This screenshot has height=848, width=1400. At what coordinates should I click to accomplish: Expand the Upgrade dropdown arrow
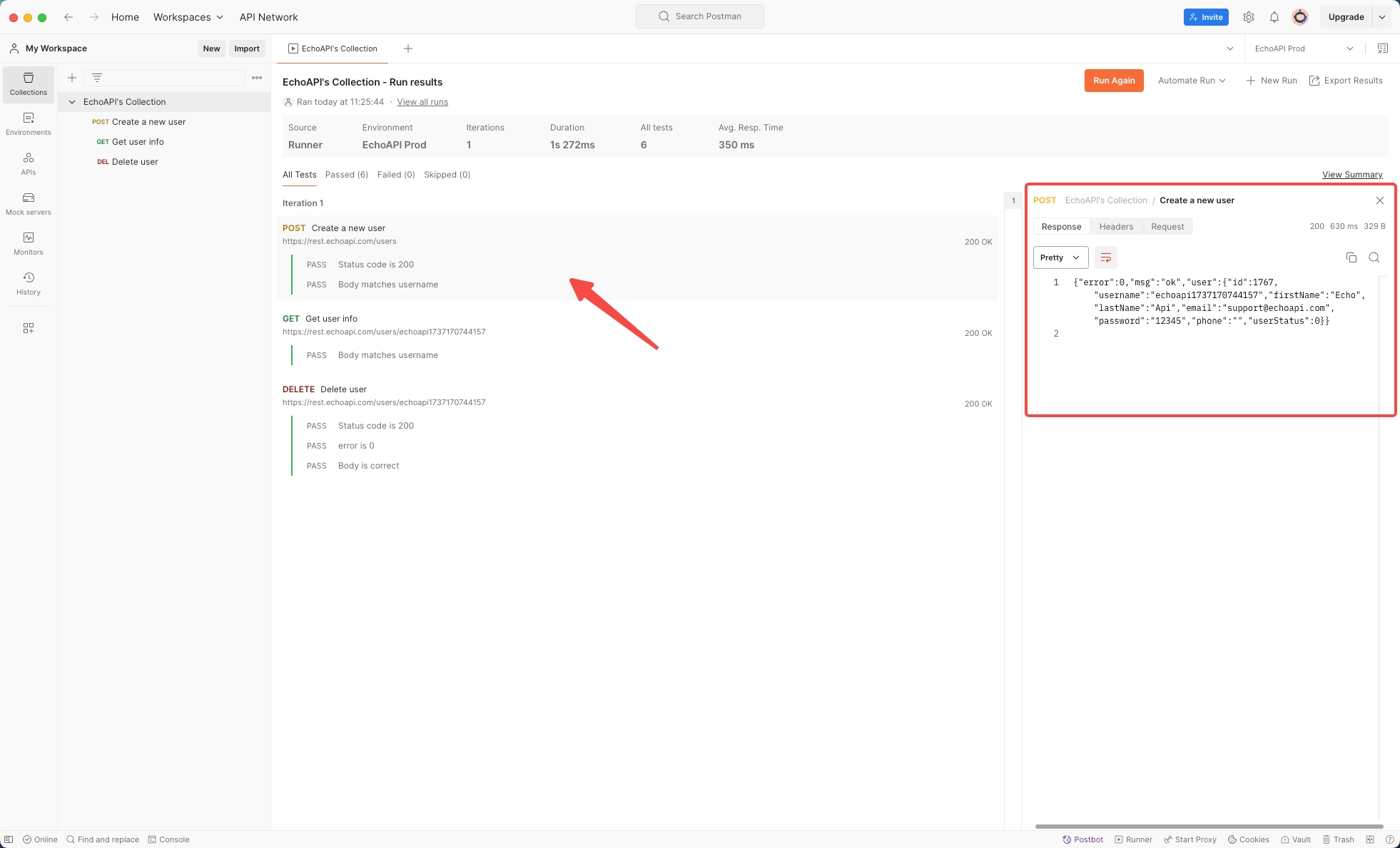pos(1382,17)
